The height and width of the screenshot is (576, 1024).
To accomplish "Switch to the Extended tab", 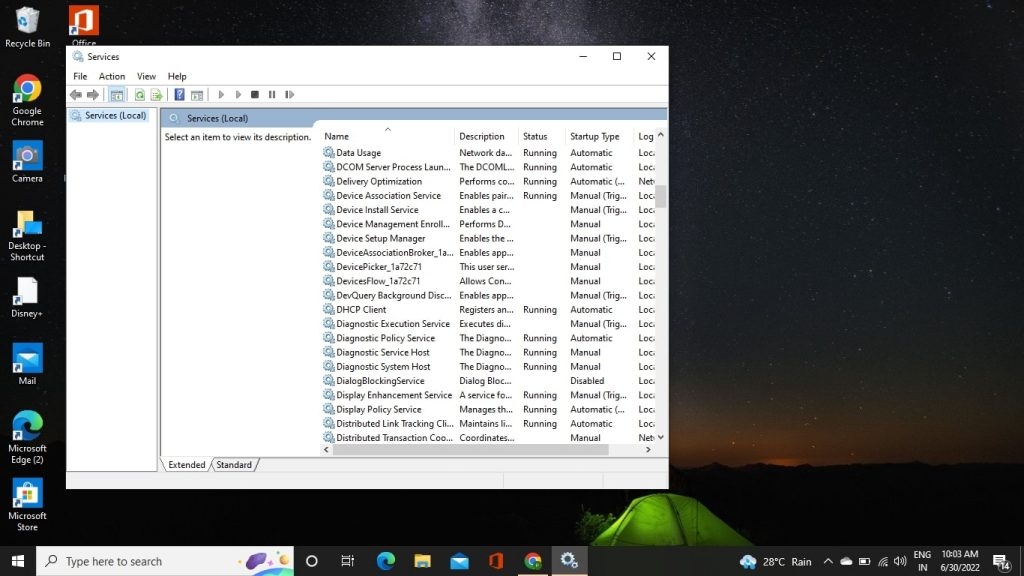I will point(186,465).
